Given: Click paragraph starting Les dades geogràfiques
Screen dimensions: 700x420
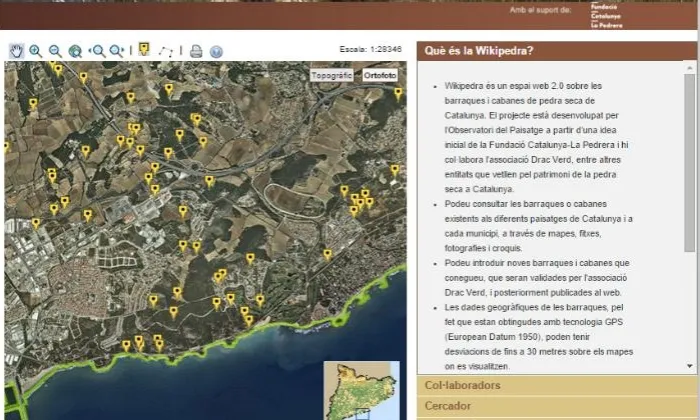Looking at the screenshot, I should [x=539, y=337].
